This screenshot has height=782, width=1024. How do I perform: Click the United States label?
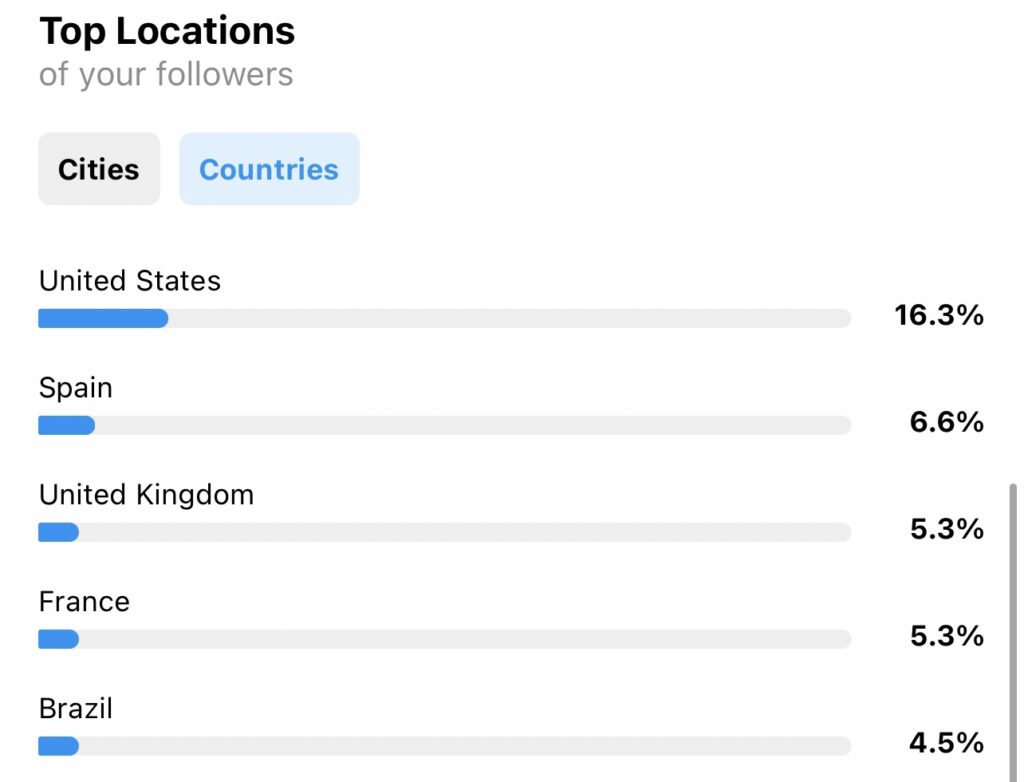click(130, 280)
